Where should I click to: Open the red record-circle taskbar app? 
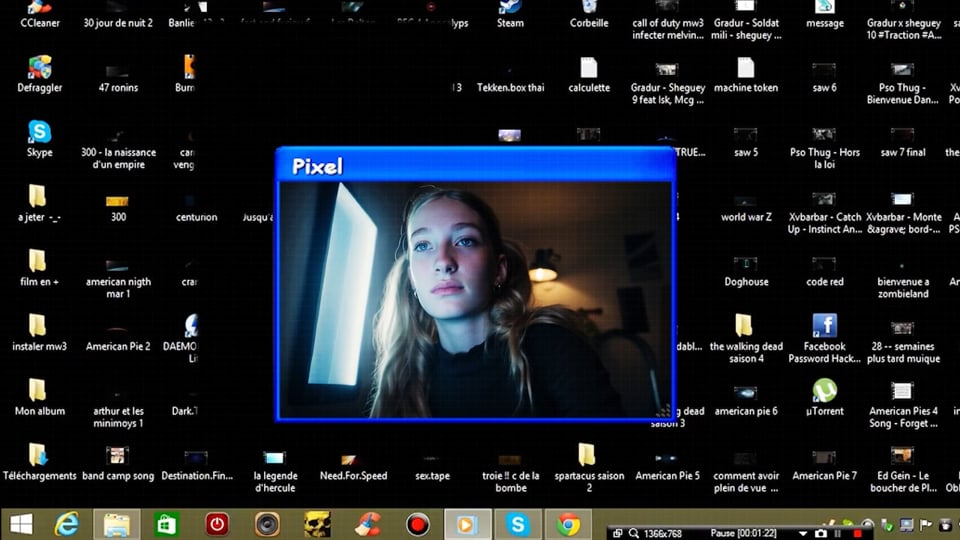click(x=418, y=525)
